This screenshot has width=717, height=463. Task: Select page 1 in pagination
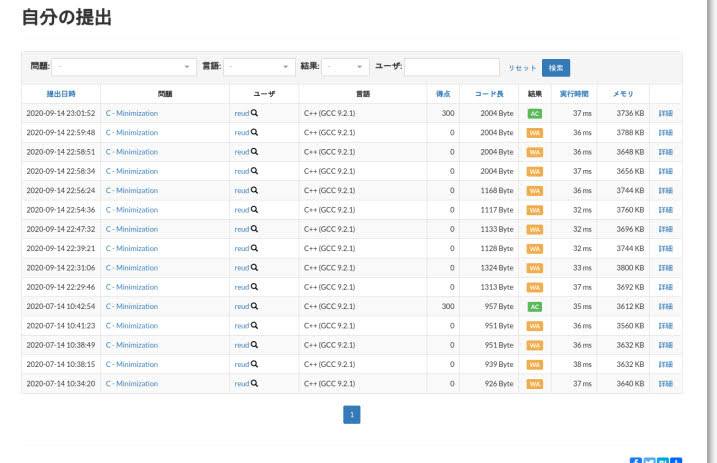pos(351,414)
